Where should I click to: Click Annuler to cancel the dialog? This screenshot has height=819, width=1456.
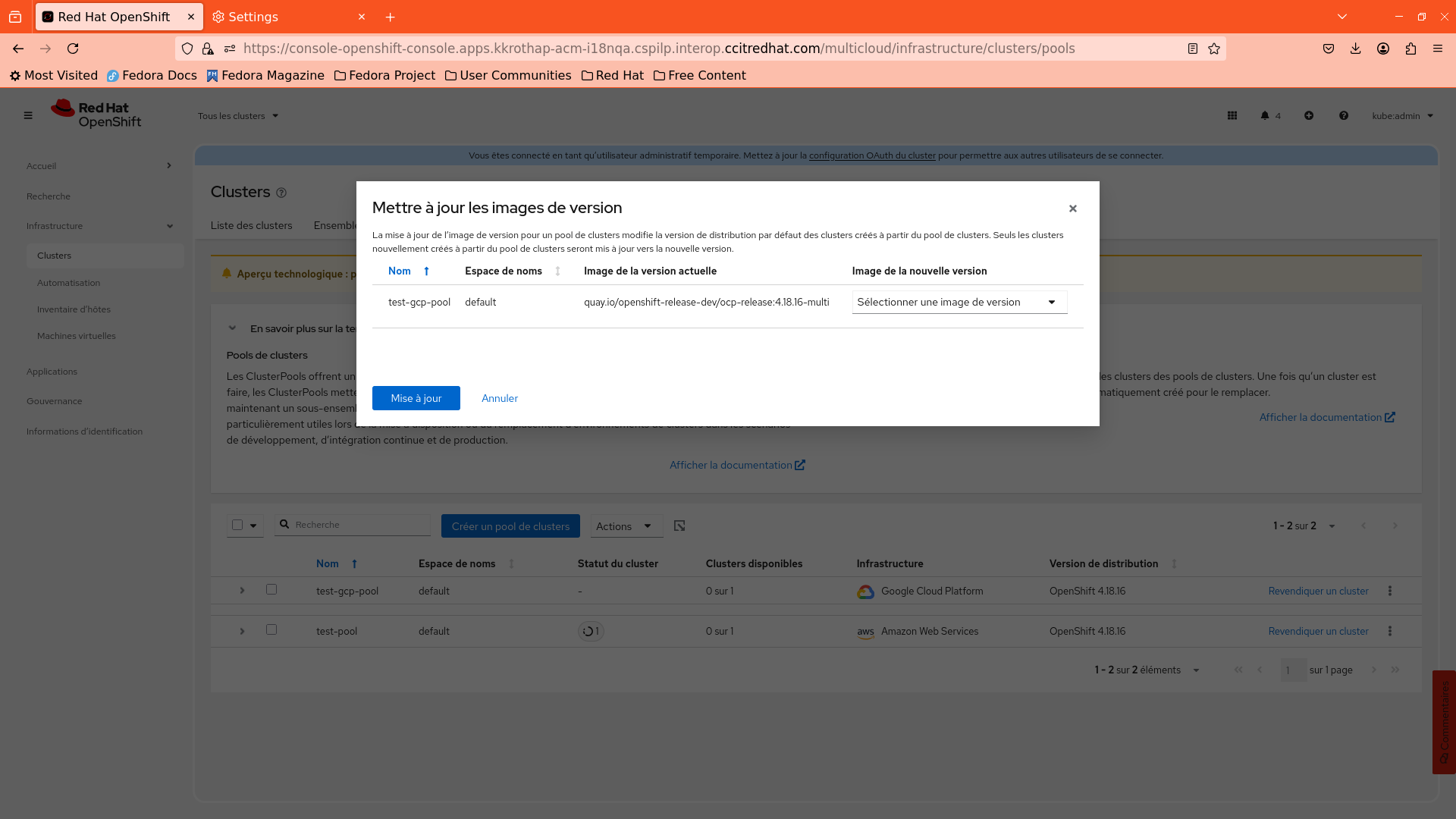tap(500, 398)
